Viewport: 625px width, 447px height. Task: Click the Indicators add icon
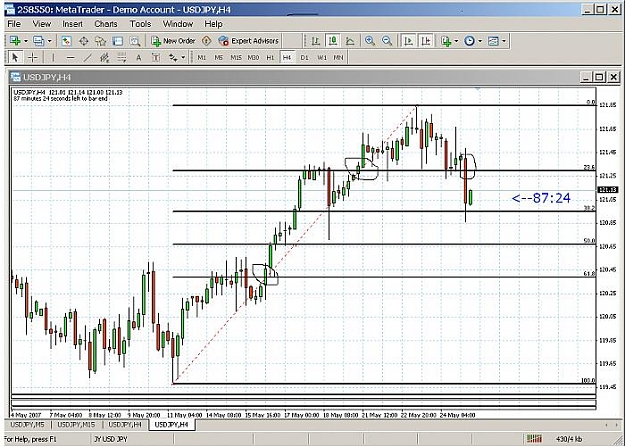[x=446, y=41]
